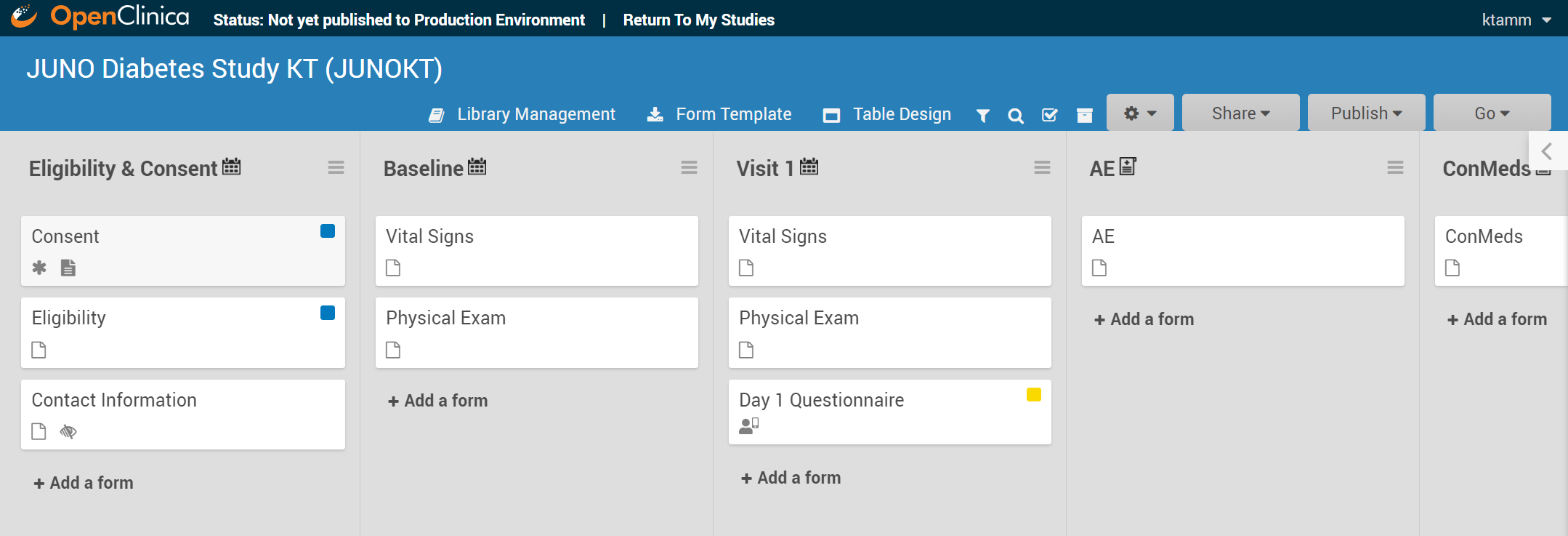This screenshot has width=1568, height=536.
Task: Click the Visit 1 calendar icon
Action: coord(809,167)
